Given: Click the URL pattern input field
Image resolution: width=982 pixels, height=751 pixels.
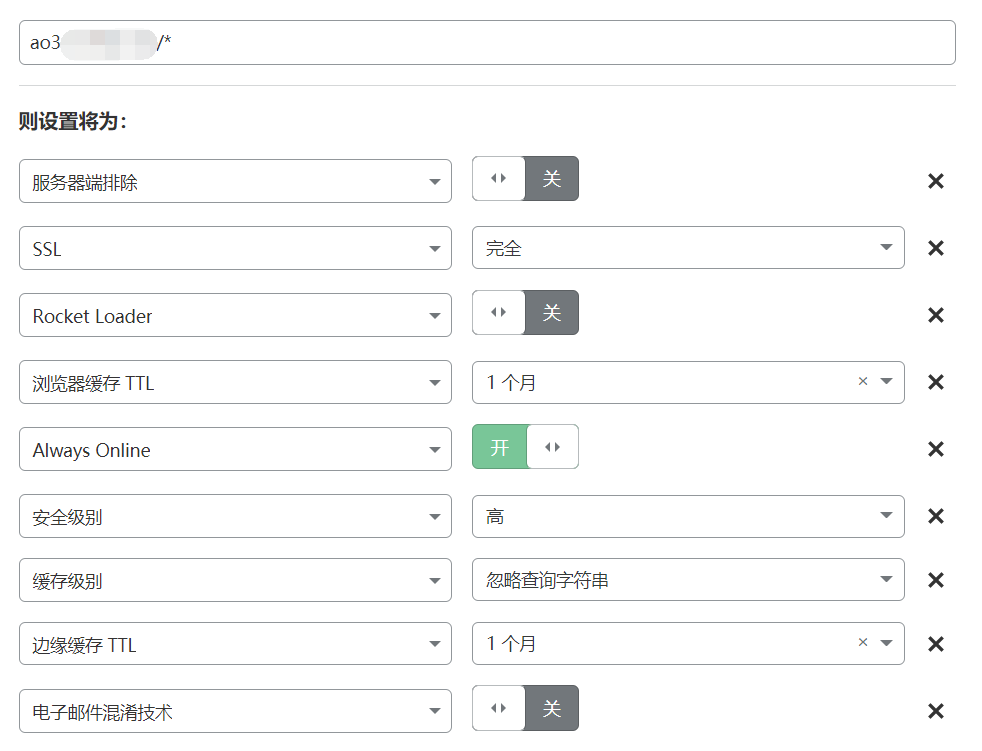Looking at the screenshot, I should click(488, 42).
